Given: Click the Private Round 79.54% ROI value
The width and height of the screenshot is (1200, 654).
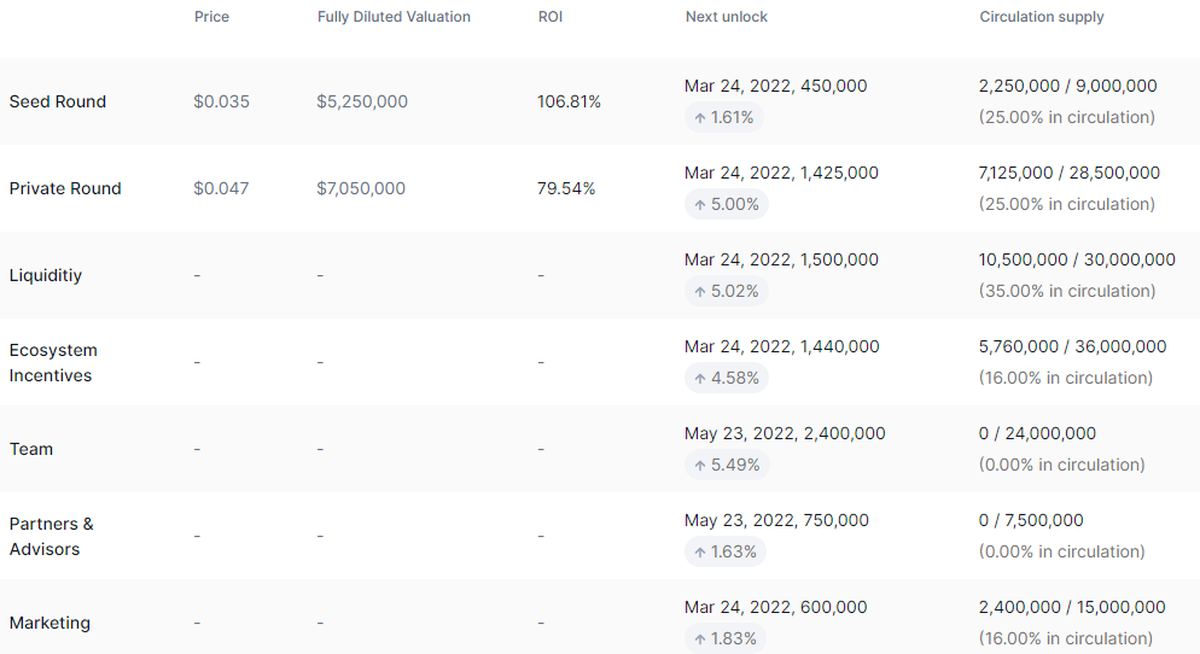Looking at the screenshot, I should (566, 189).
